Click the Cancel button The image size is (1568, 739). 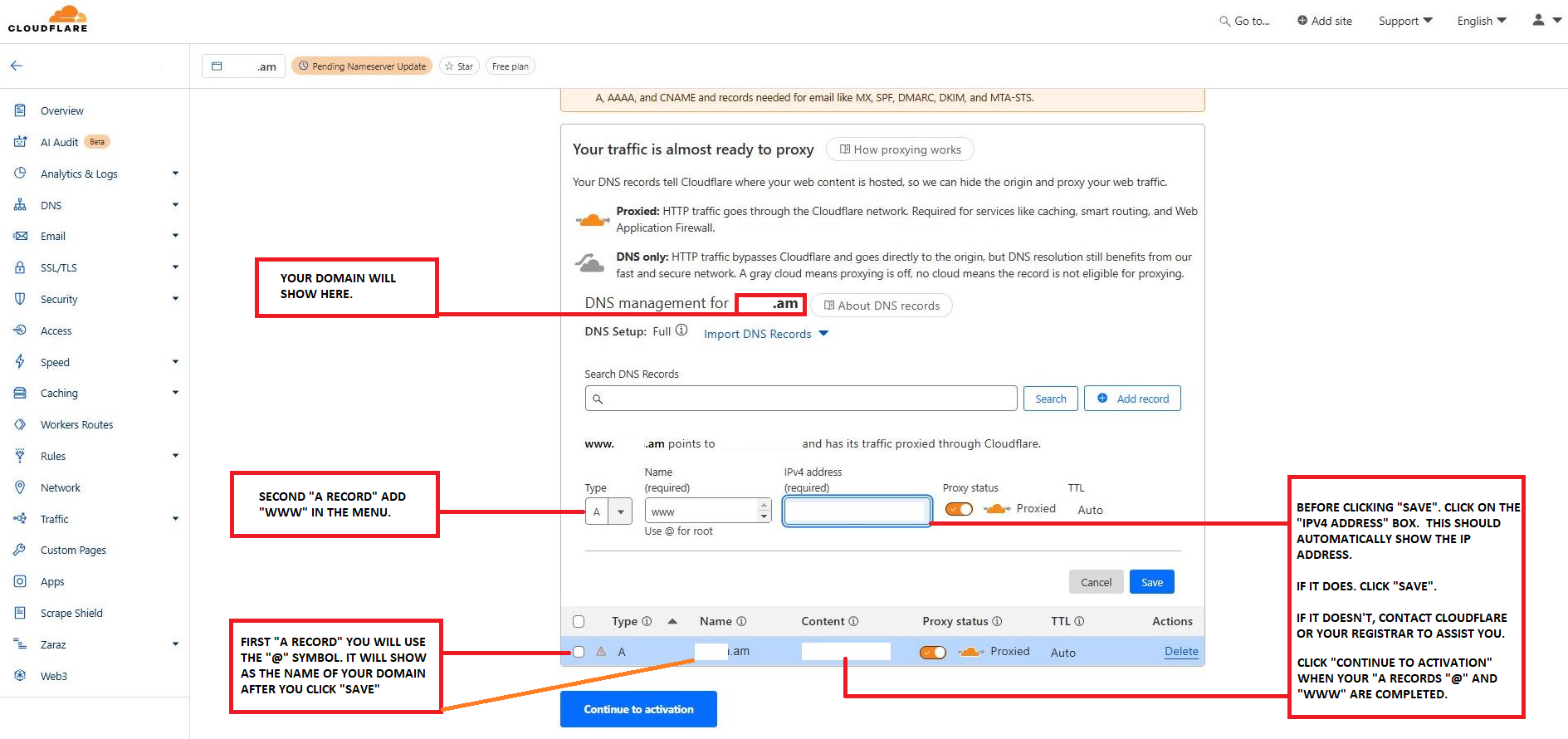[x=1096, y=582]
